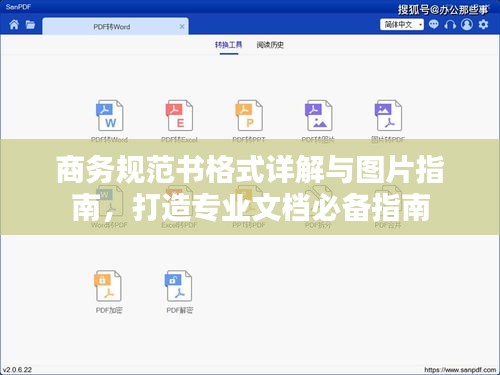Launch the PDF转PPT converter icon

coord(249,115)
